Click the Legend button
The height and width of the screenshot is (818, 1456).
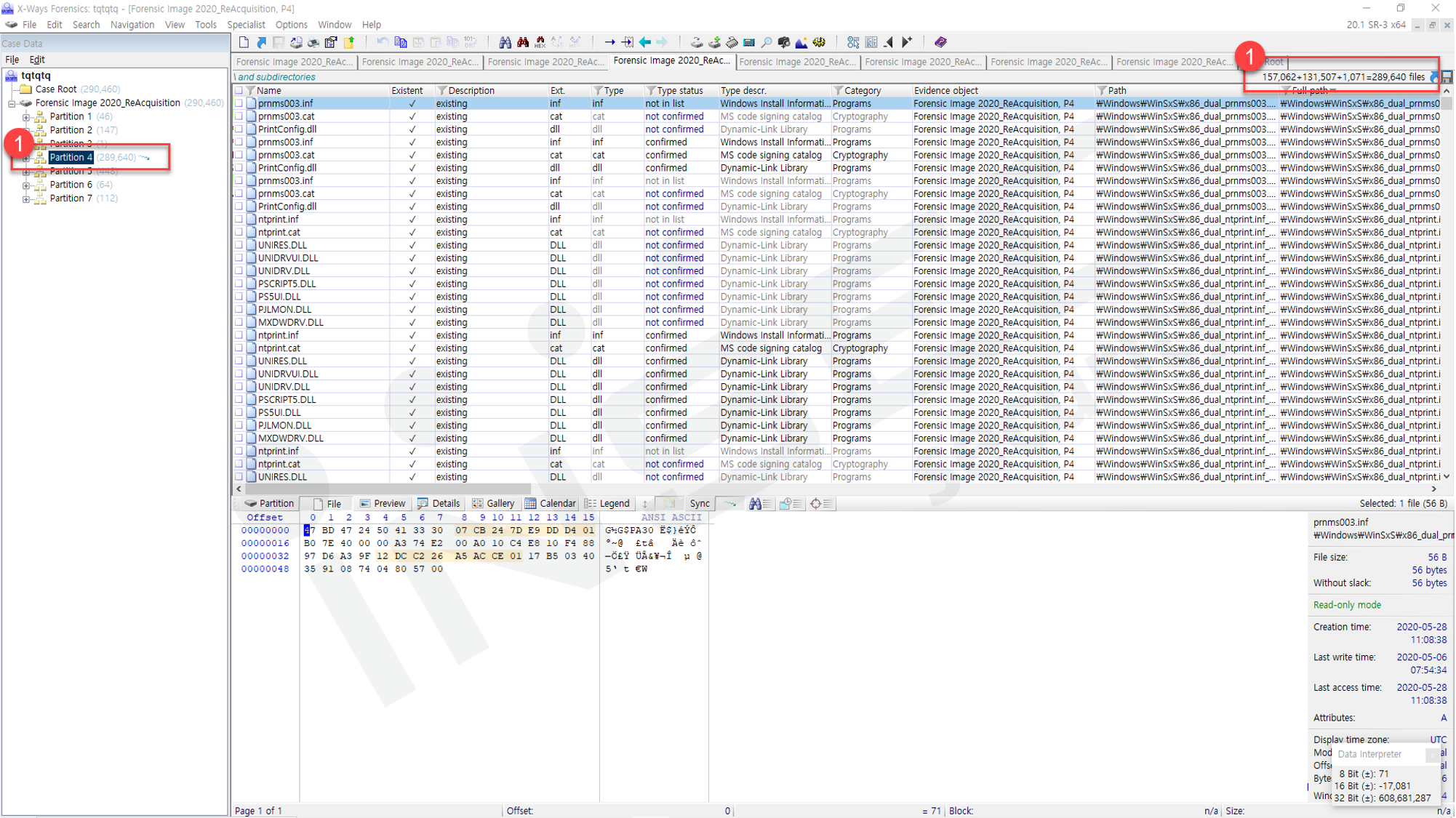tap(607, 503)
